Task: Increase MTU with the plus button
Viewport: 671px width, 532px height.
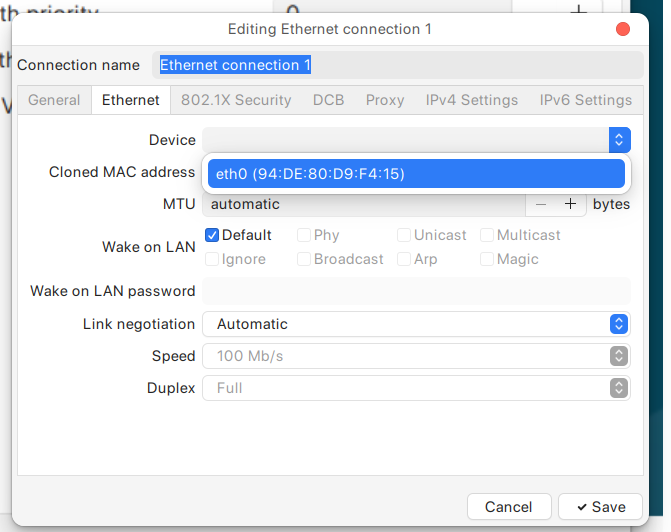Action: 570,204
